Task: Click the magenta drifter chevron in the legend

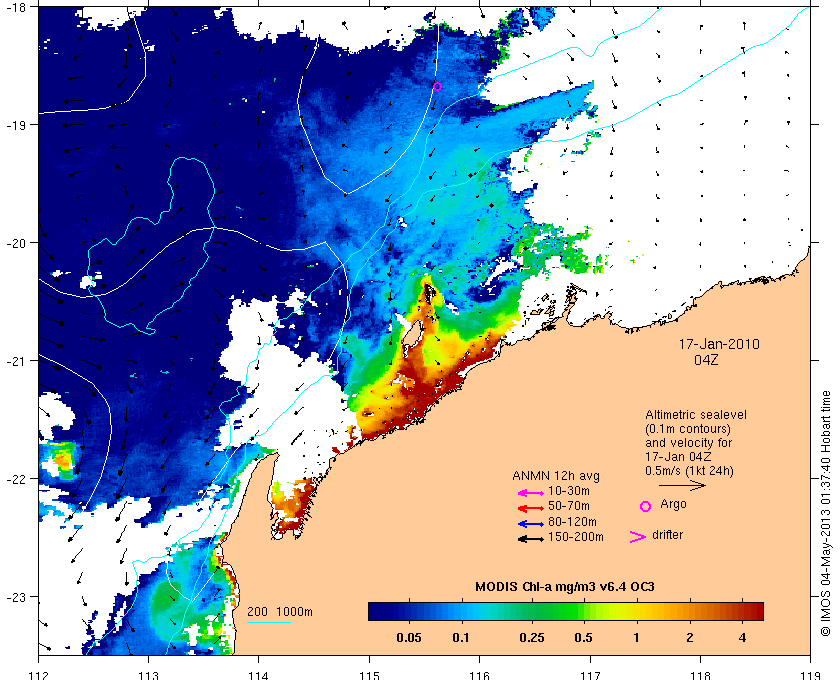Action: [638, 537]
